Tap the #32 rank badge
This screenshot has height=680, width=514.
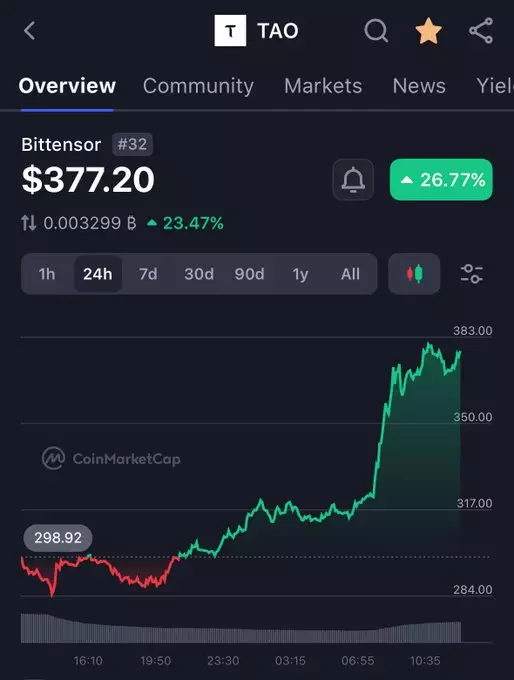pos(132,144)
